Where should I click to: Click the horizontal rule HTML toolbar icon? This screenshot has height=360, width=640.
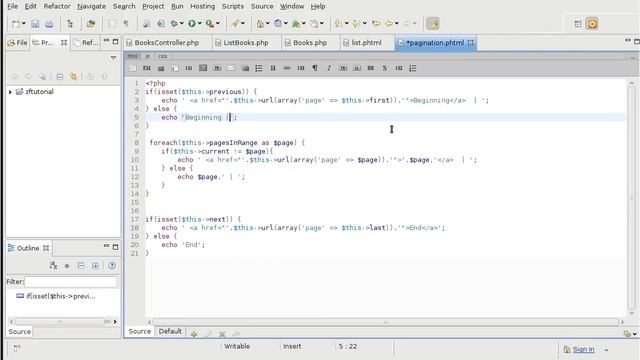(x=287, y=68)
